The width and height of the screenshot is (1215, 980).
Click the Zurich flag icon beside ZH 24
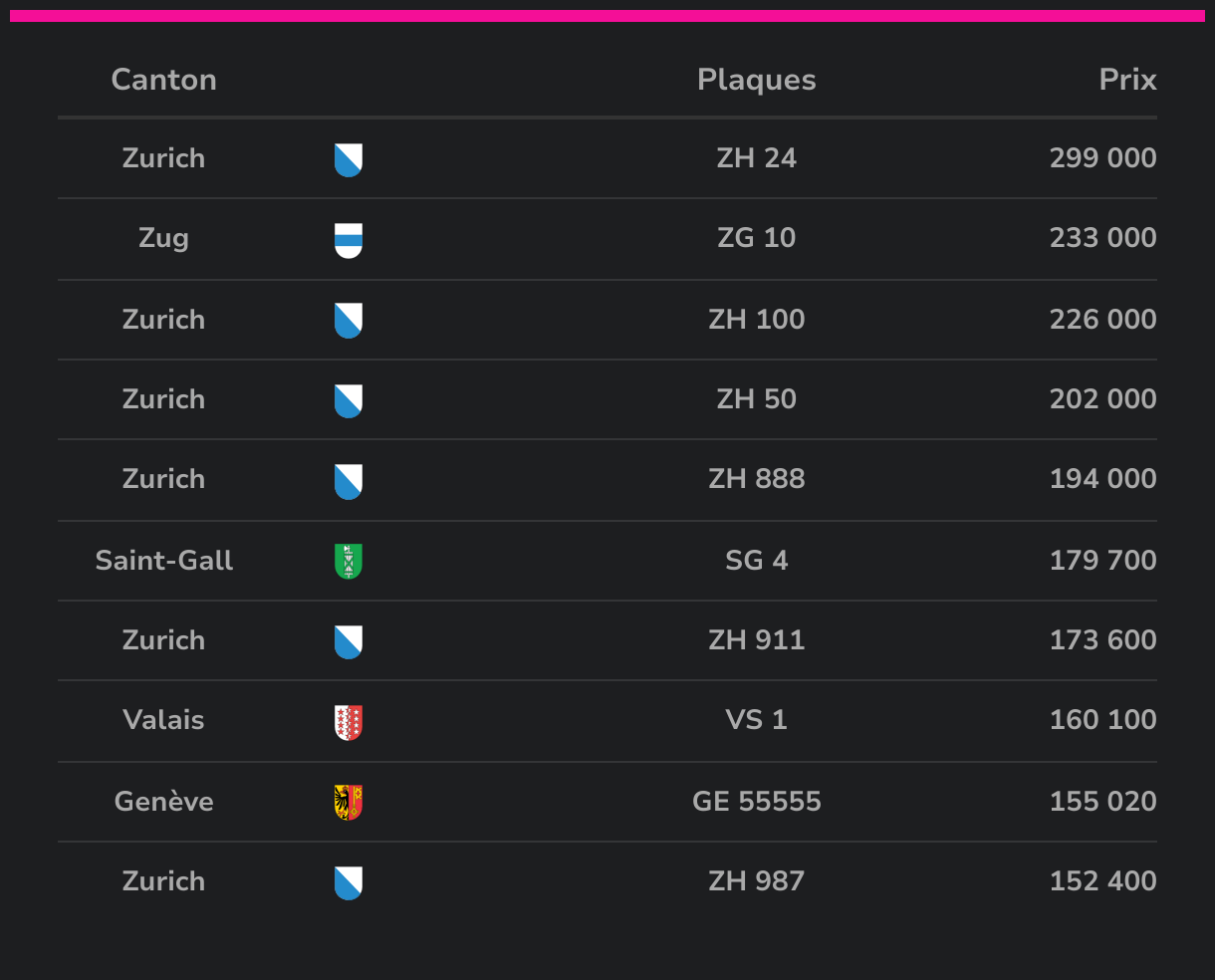(349, 159)
